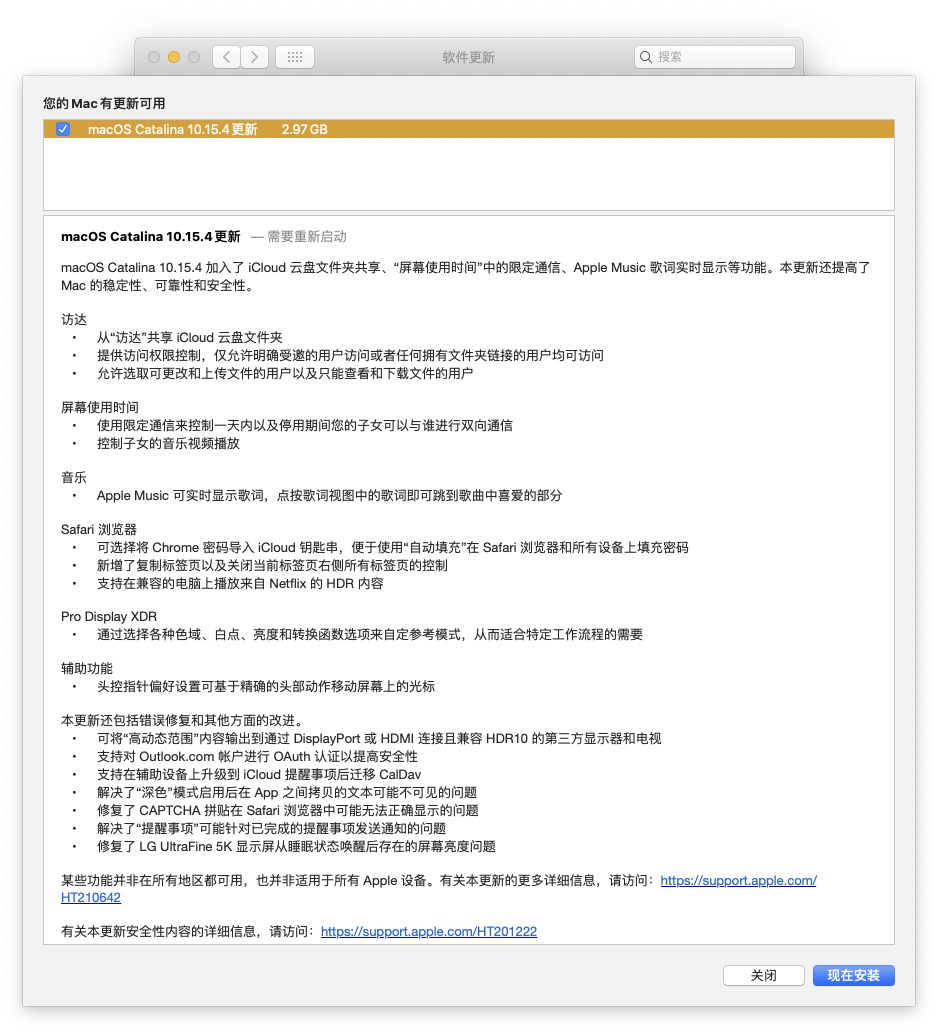Image resolution: width=938 pixels, height=1033 pixels.
Task: Click the 现在安装 (Install Now) button
Action: pyautogui.click(x=853, y=975)
